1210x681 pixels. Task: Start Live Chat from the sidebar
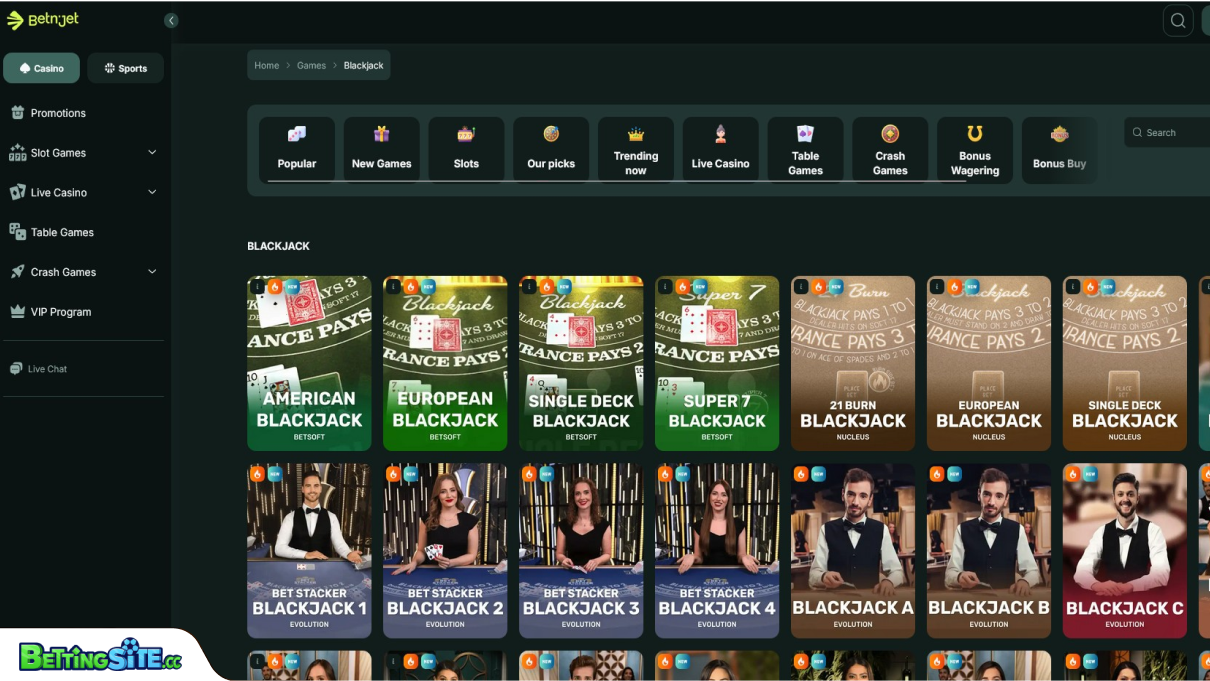(47, 368)
